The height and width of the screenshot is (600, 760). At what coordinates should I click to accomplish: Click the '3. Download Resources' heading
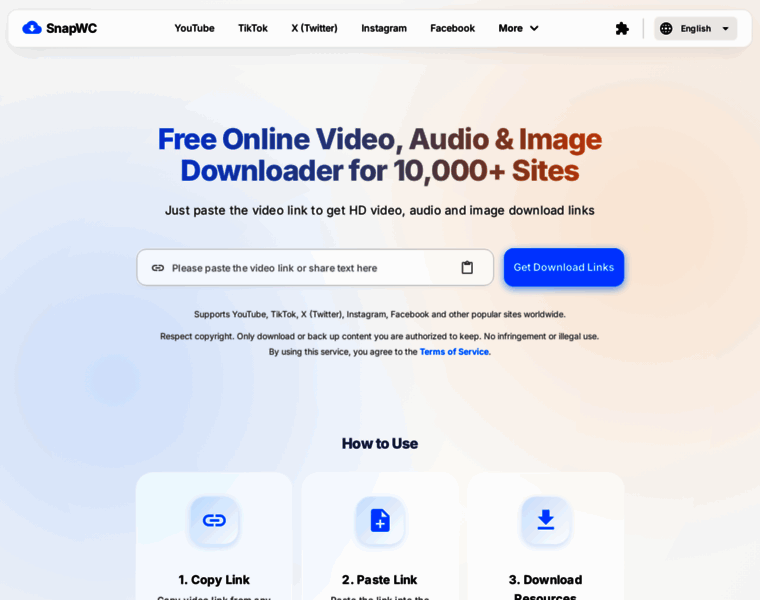[545, 587]
